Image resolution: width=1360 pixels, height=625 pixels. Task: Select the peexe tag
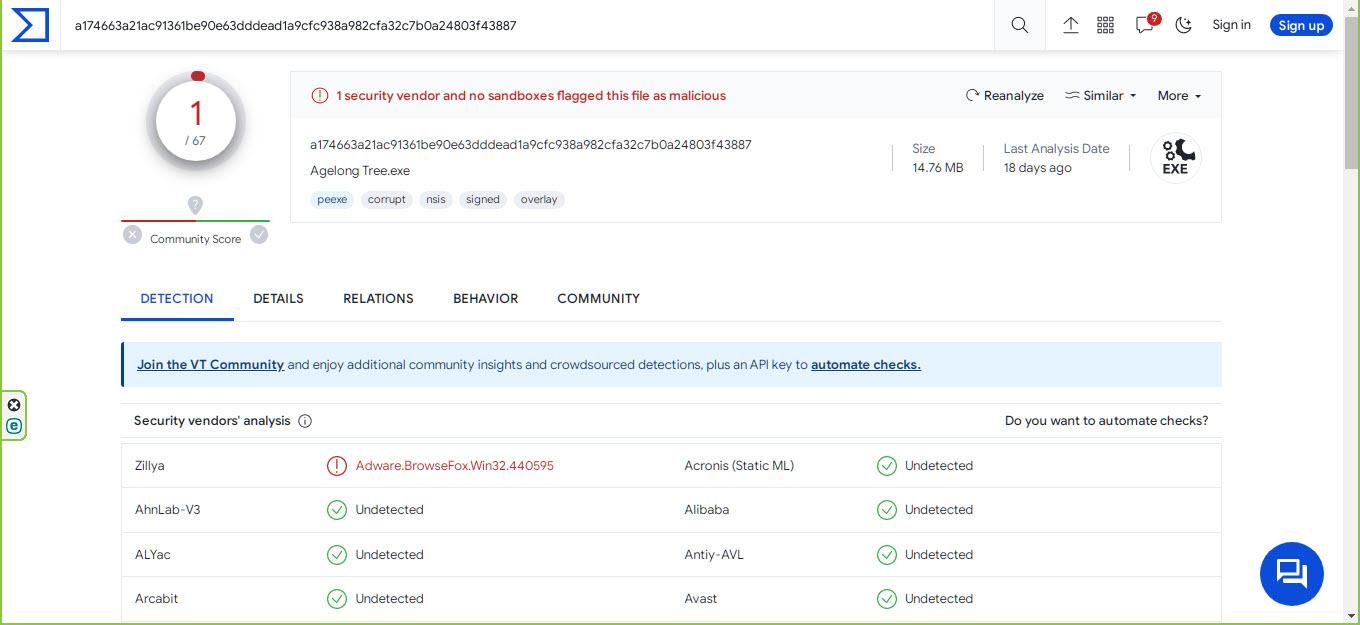(x=332, y=200)
